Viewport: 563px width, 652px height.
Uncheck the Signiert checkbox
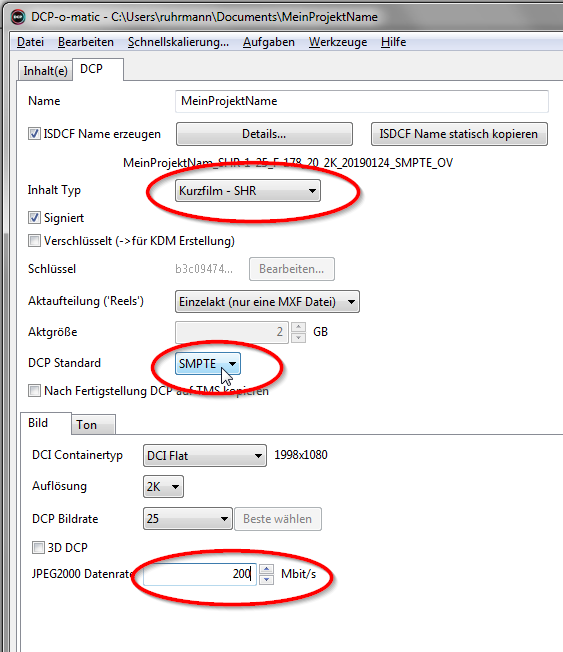click(34, 217)
